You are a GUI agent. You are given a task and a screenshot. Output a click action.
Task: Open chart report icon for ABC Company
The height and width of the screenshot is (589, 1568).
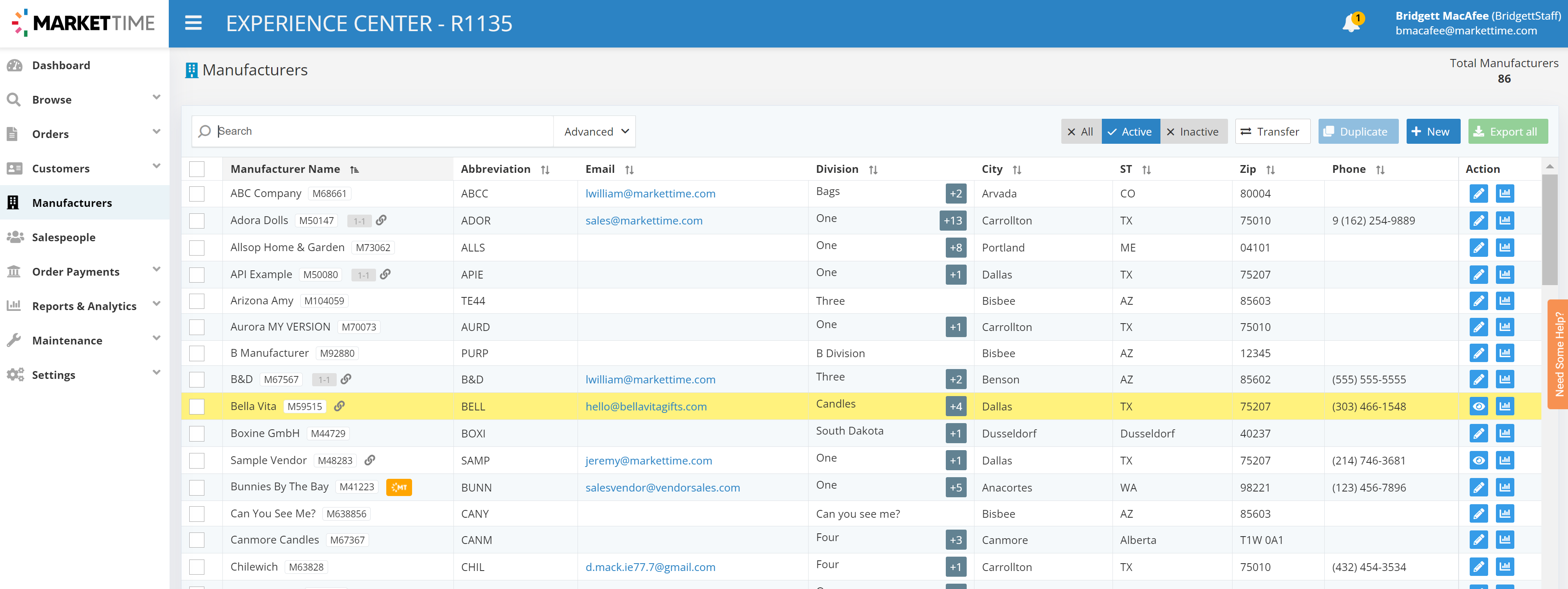click(x=1505, y=193)
